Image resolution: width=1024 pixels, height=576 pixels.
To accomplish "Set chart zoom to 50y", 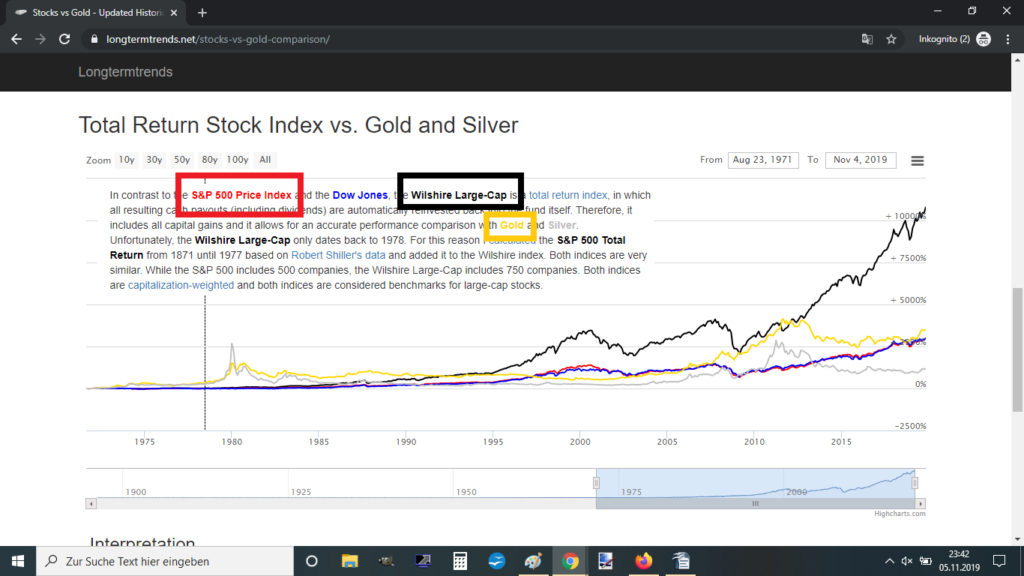I will [x=182, y=160].
